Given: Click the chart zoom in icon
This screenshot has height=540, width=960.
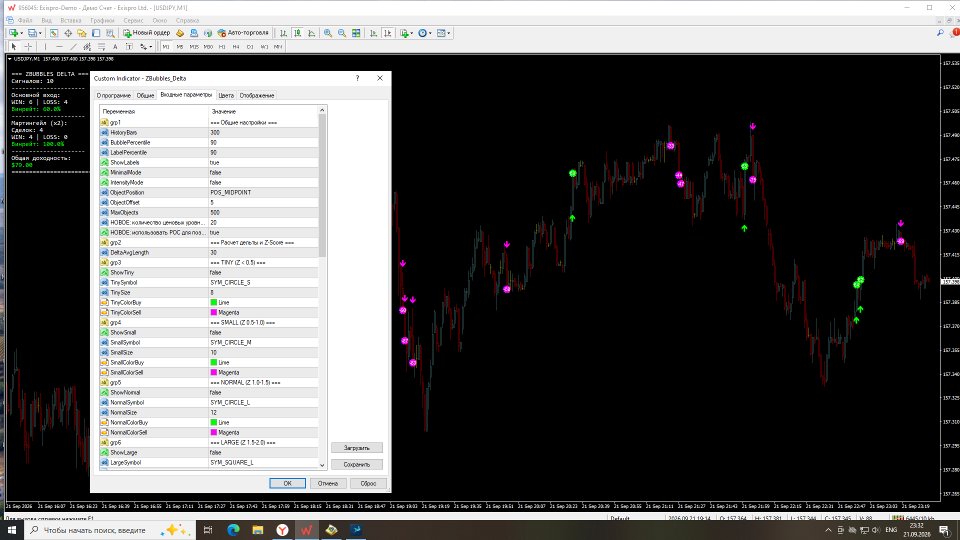Looking at the screenshot, I should [x=328, y=33].
